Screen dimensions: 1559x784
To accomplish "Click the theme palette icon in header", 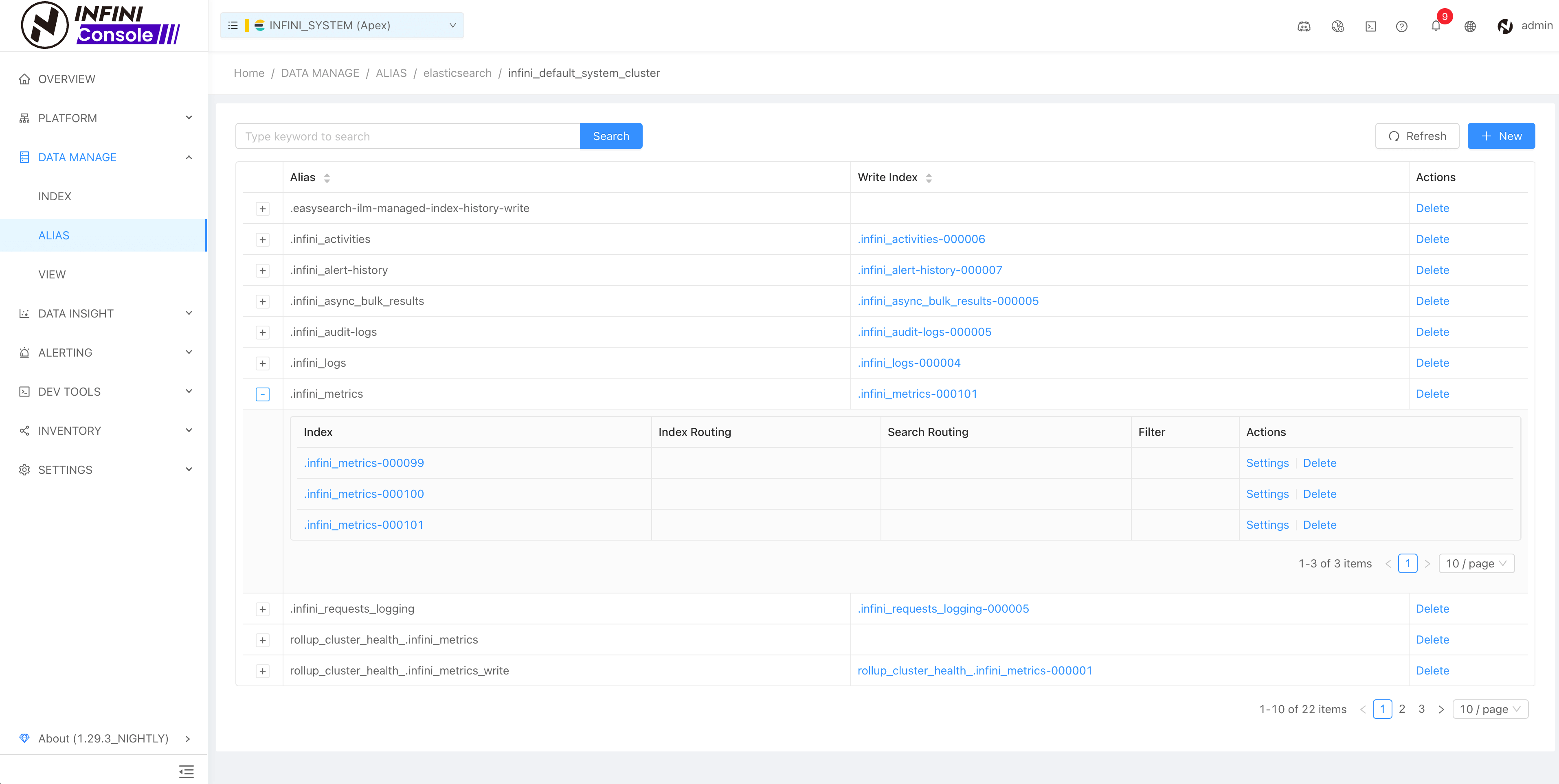I will [1337, 26].
